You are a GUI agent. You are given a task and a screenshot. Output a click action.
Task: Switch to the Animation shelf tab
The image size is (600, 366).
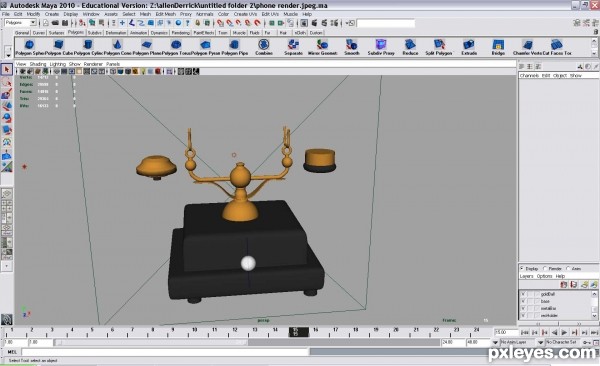click(x=138, y=33)
